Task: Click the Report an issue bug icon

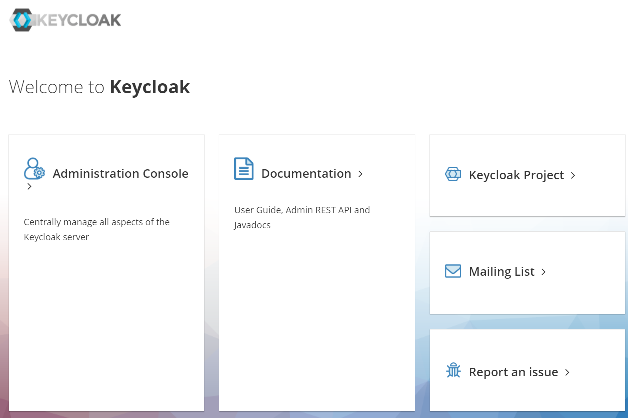Action: tap(453, 370)
